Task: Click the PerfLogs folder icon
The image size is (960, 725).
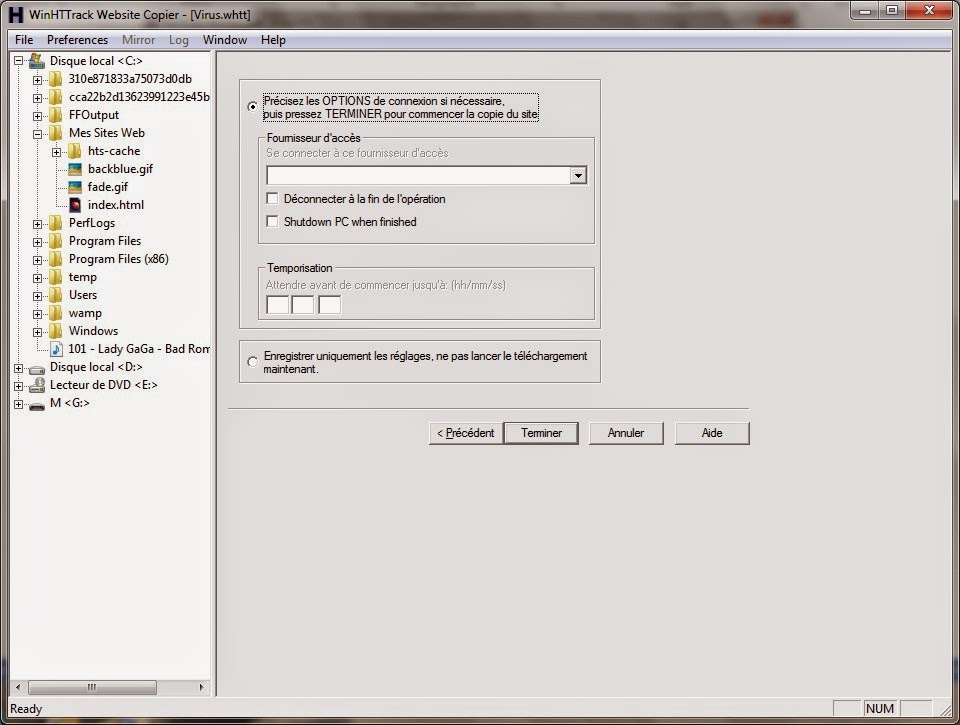Action: [x=55, y=223]
